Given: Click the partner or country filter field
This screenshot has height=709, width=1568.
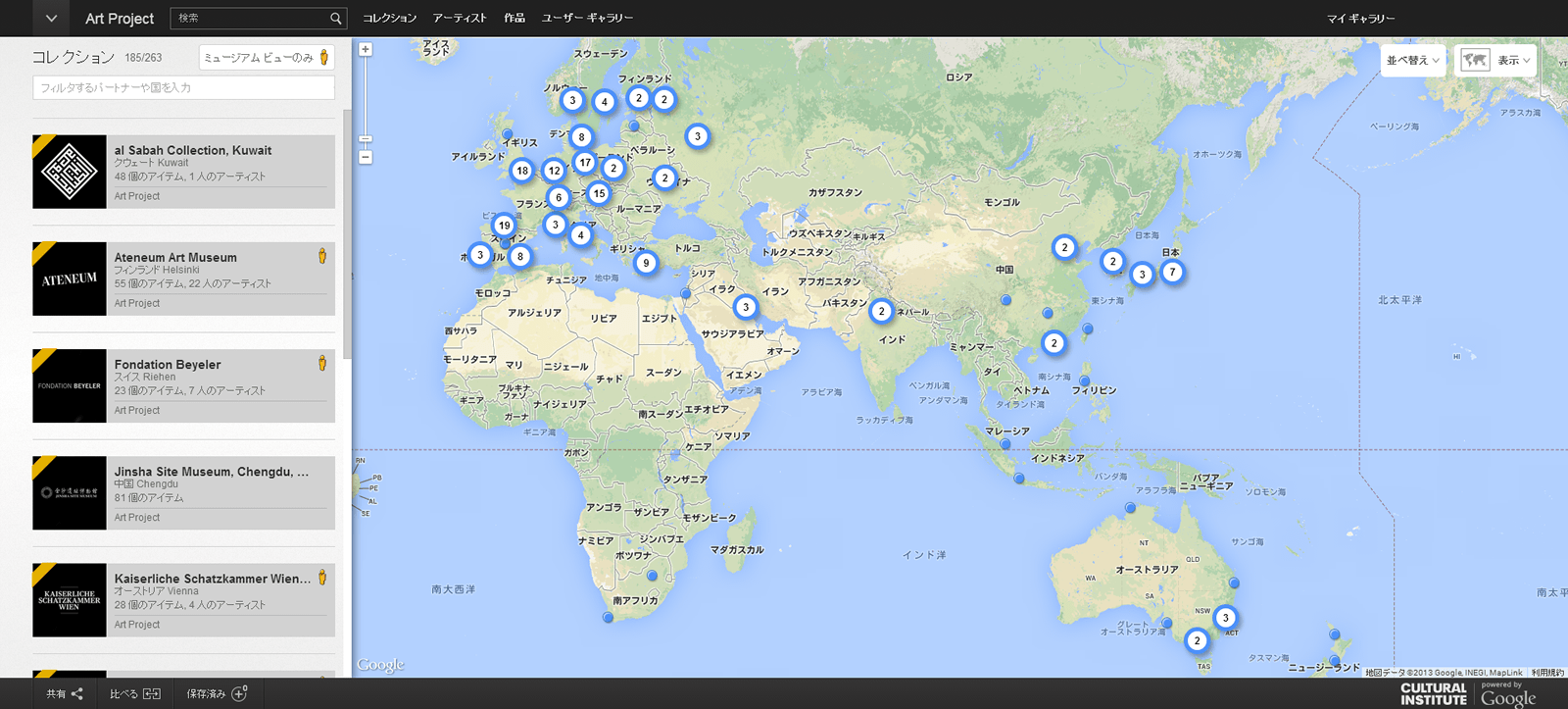Looking at the screenshot, I should coord(183,87).
